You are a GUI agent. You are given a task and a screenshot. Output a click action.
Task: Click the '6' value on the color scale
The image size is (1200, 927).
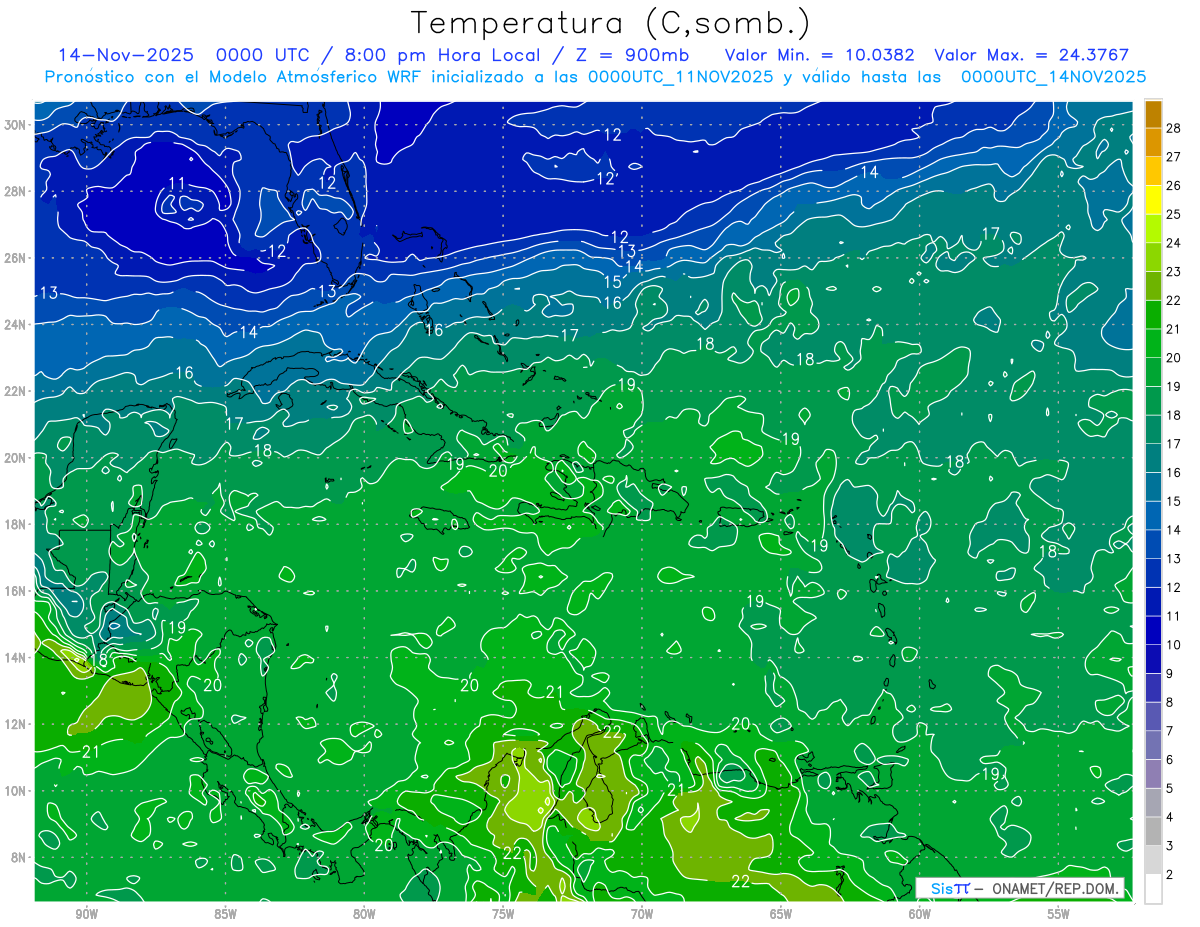coord(1170,760)
